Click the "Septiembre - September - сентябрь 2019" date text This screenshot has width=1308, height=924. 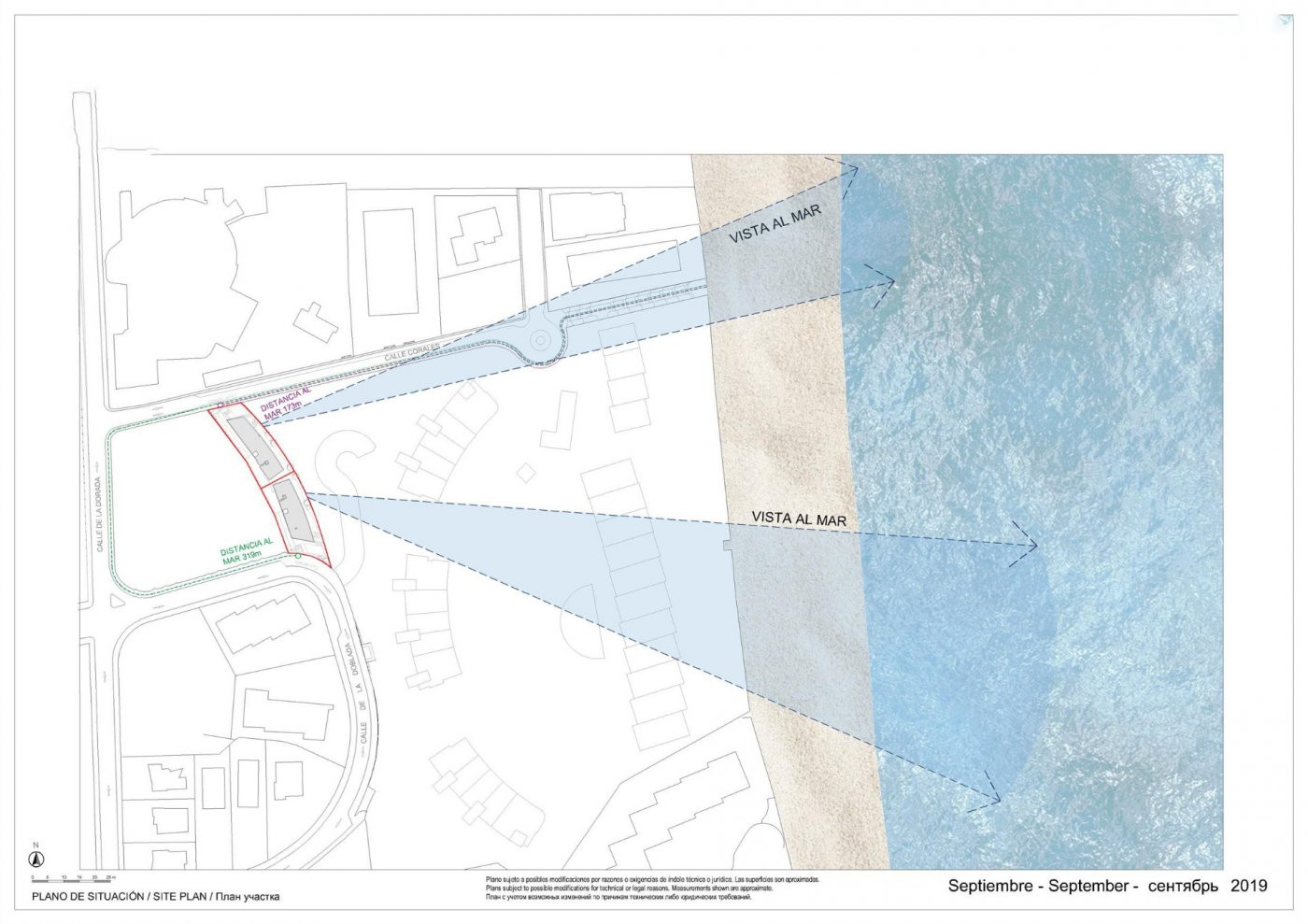click(x=1107, y=886)
